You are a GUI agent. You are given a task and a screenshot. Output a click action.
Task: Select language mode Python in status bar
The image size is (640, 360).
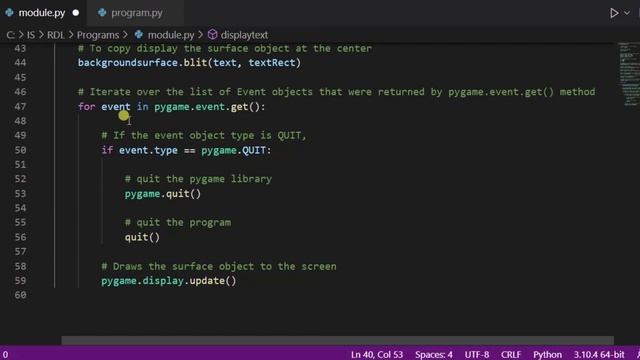(x=547, y=354)
